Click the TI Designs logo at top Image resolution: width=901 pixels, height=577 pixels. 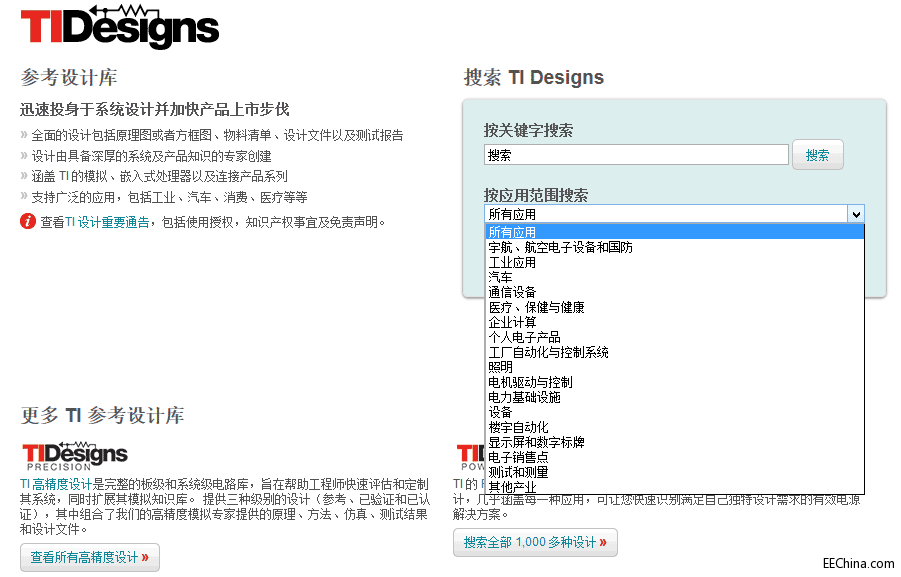point(120,26)
